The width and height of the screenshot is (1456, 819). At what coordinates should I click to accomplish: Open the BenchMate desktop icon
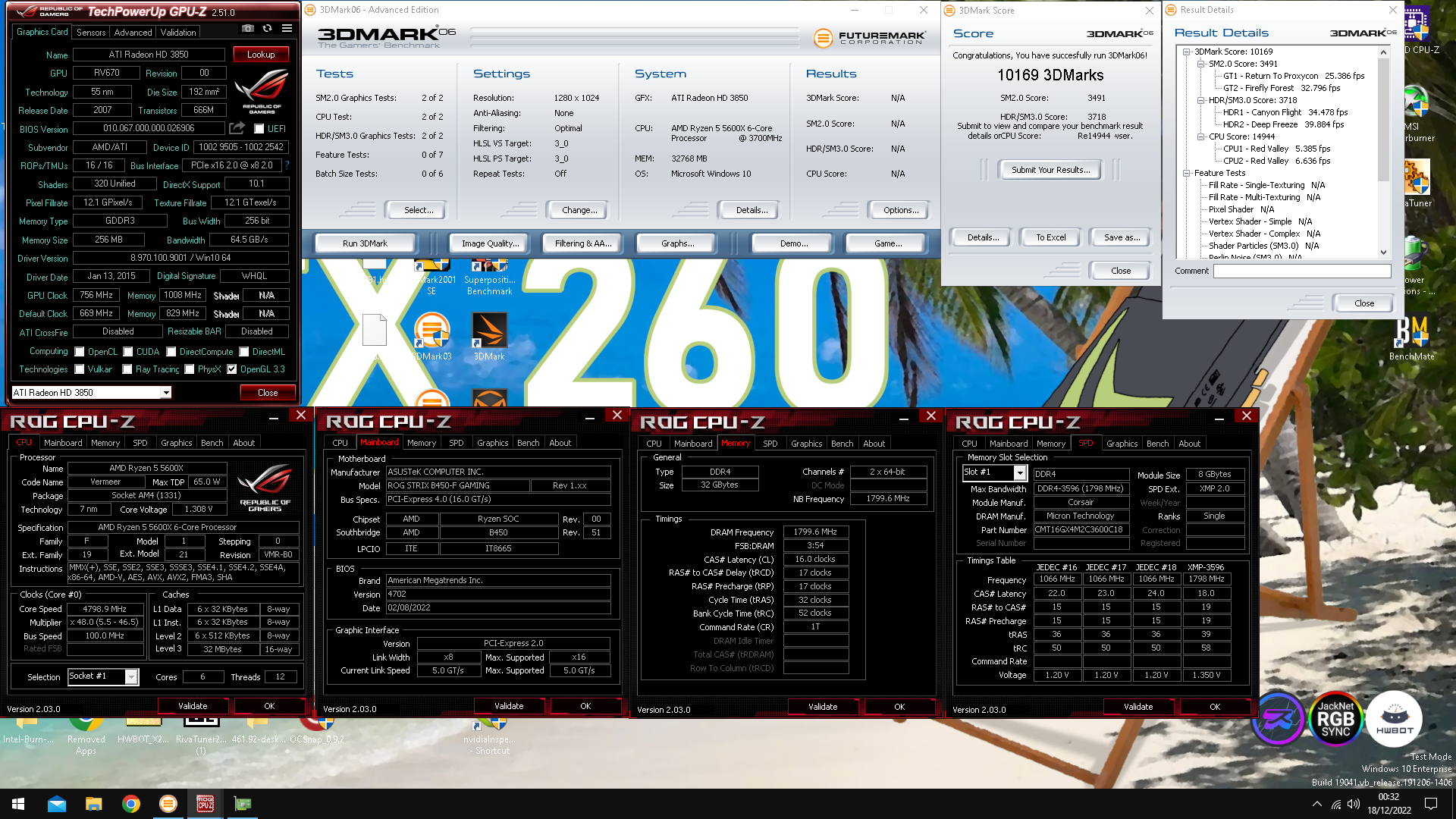(x=1411, y=339)
